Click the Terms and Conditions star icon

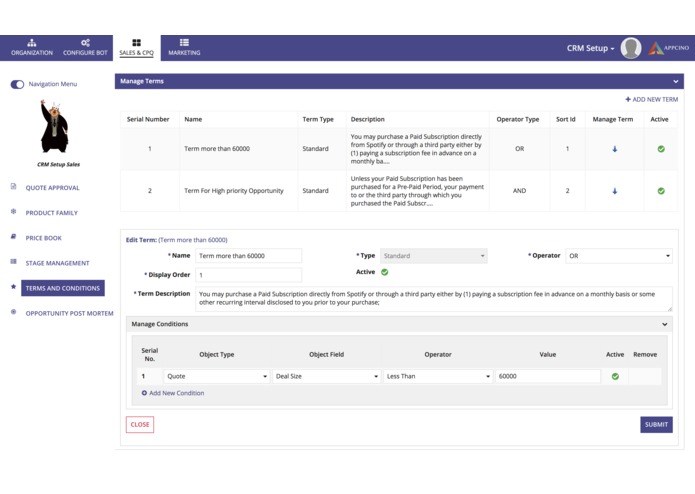point(13,287)
